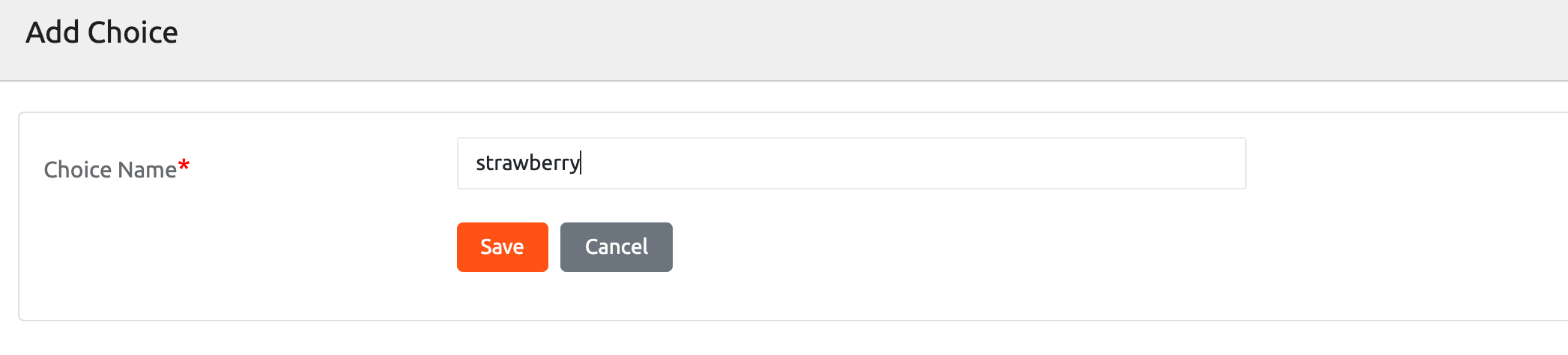
Task: Click the 'Choice' word in page title
Action: click(x=133, y=33)
